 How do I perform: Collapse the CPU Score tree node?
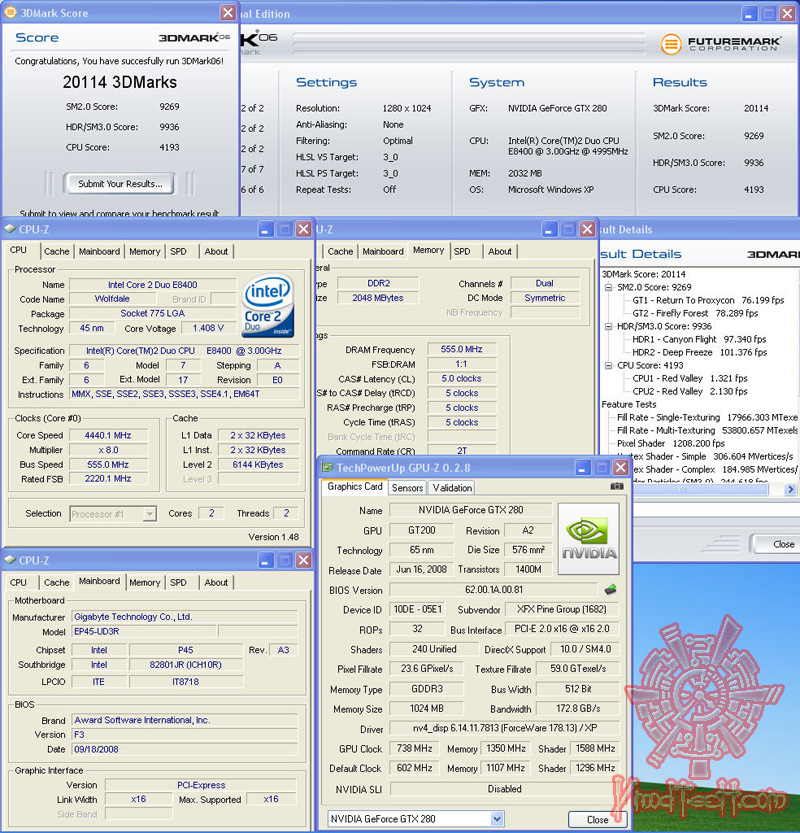coord(609,366)
